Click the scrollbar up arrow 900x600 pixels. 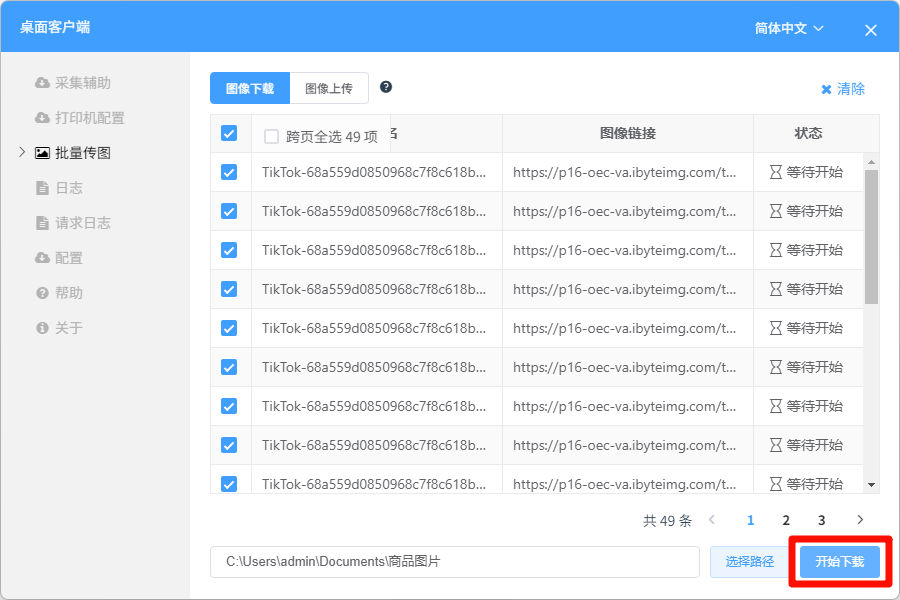pyautogui.click(x=871, y=162)
